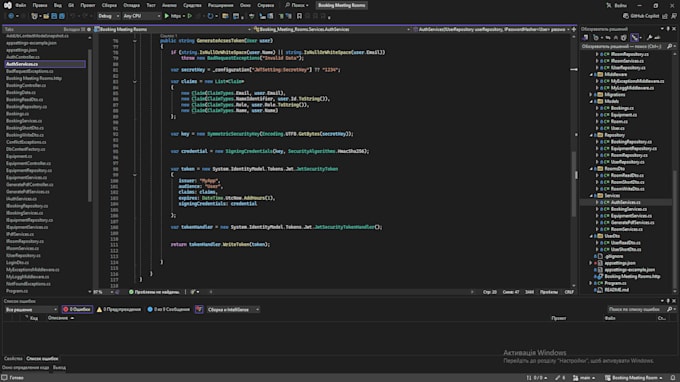Viewport: 680px width, 382px height.
Task: Open the Отладка menu
Action: 131,5
